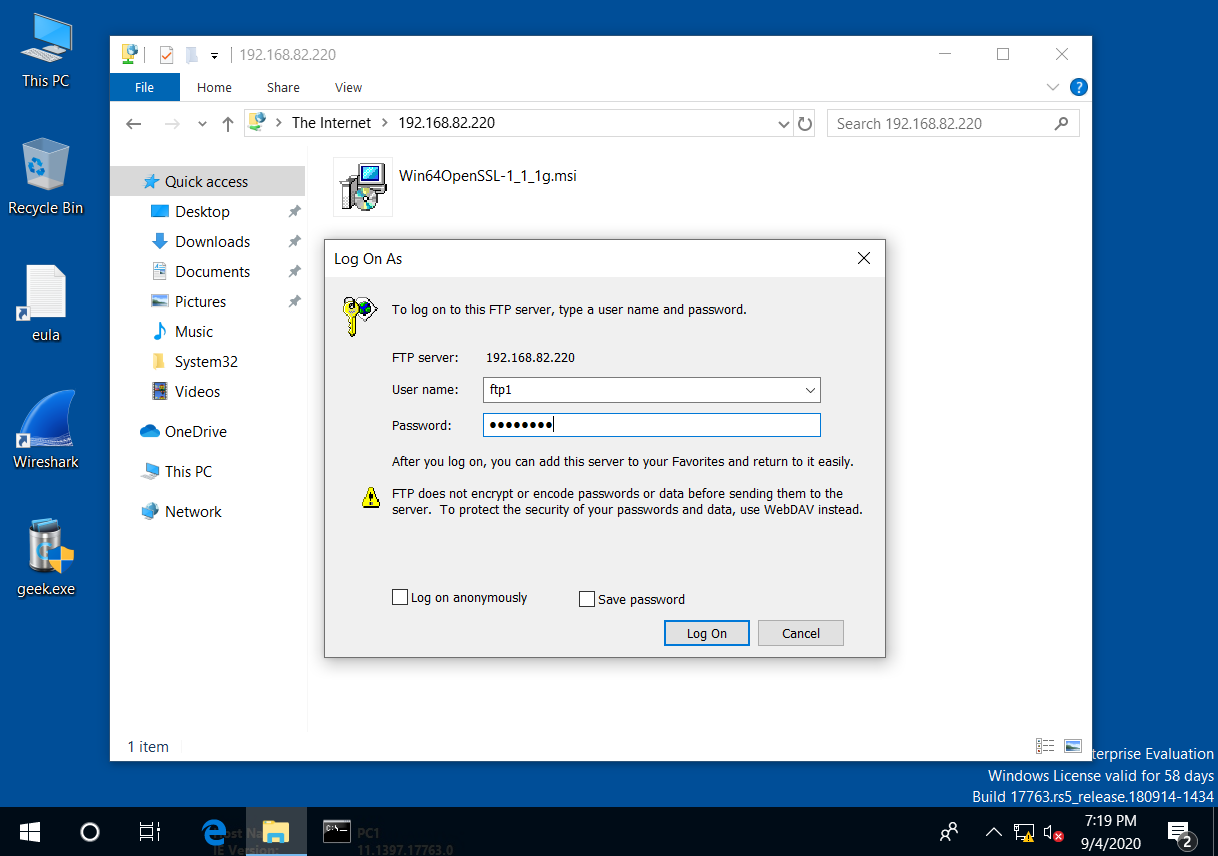Switch to large icons view layout
The height and width of the screenshot is (856, 1218).
[1073, 746]
